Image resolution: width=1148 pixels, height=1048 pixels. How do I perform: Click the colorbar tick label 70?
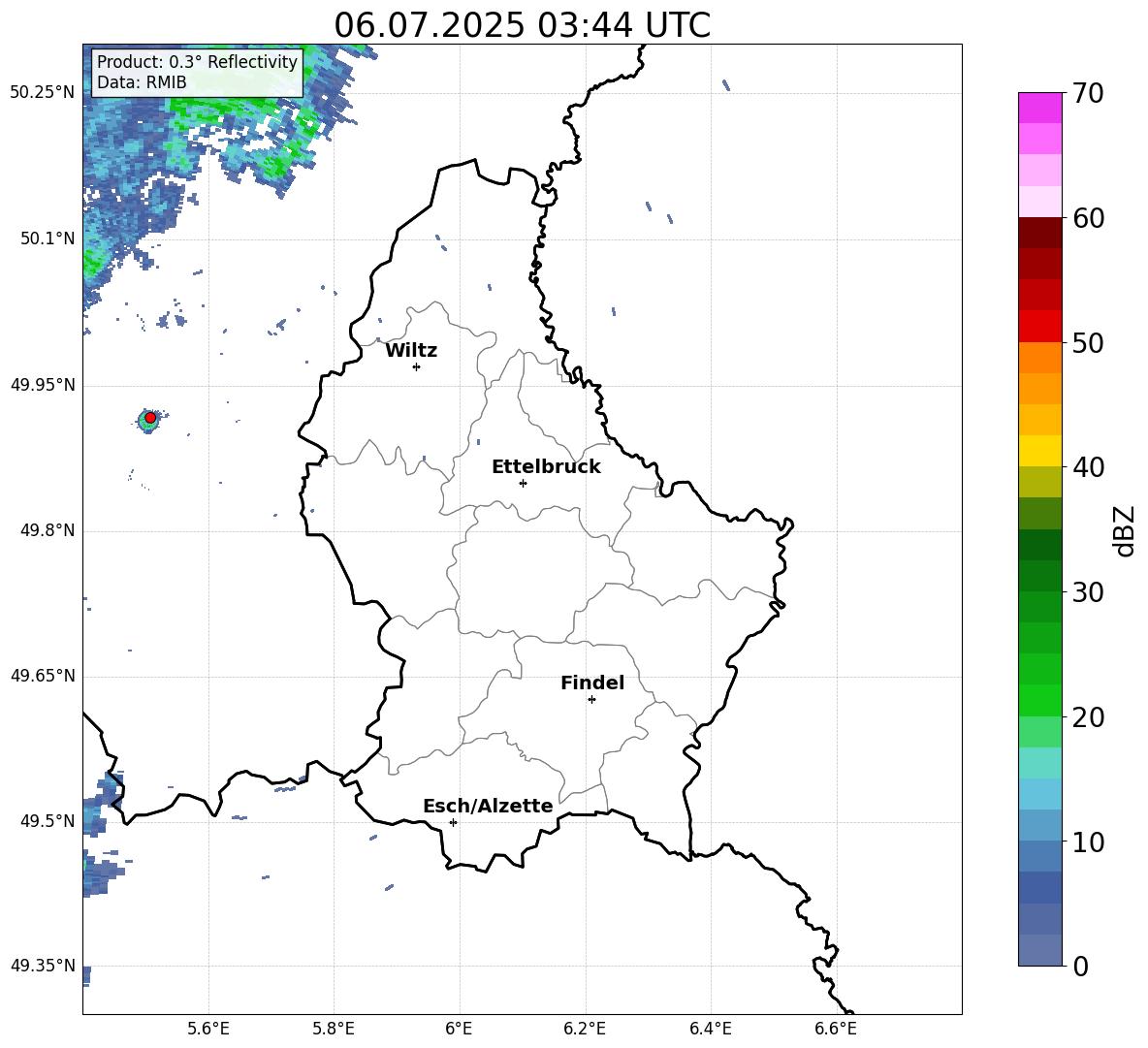tap(1088, 93)
